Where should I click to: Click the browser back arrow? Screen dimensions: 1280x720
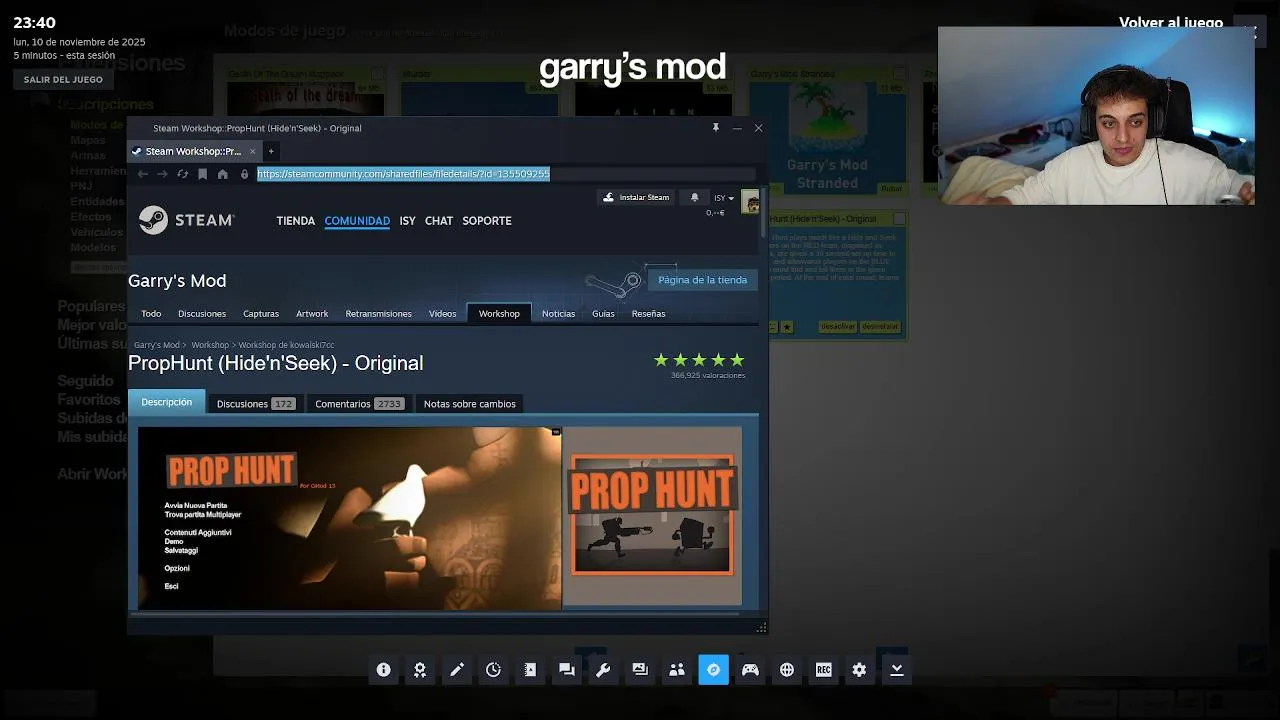coord(143,174)
